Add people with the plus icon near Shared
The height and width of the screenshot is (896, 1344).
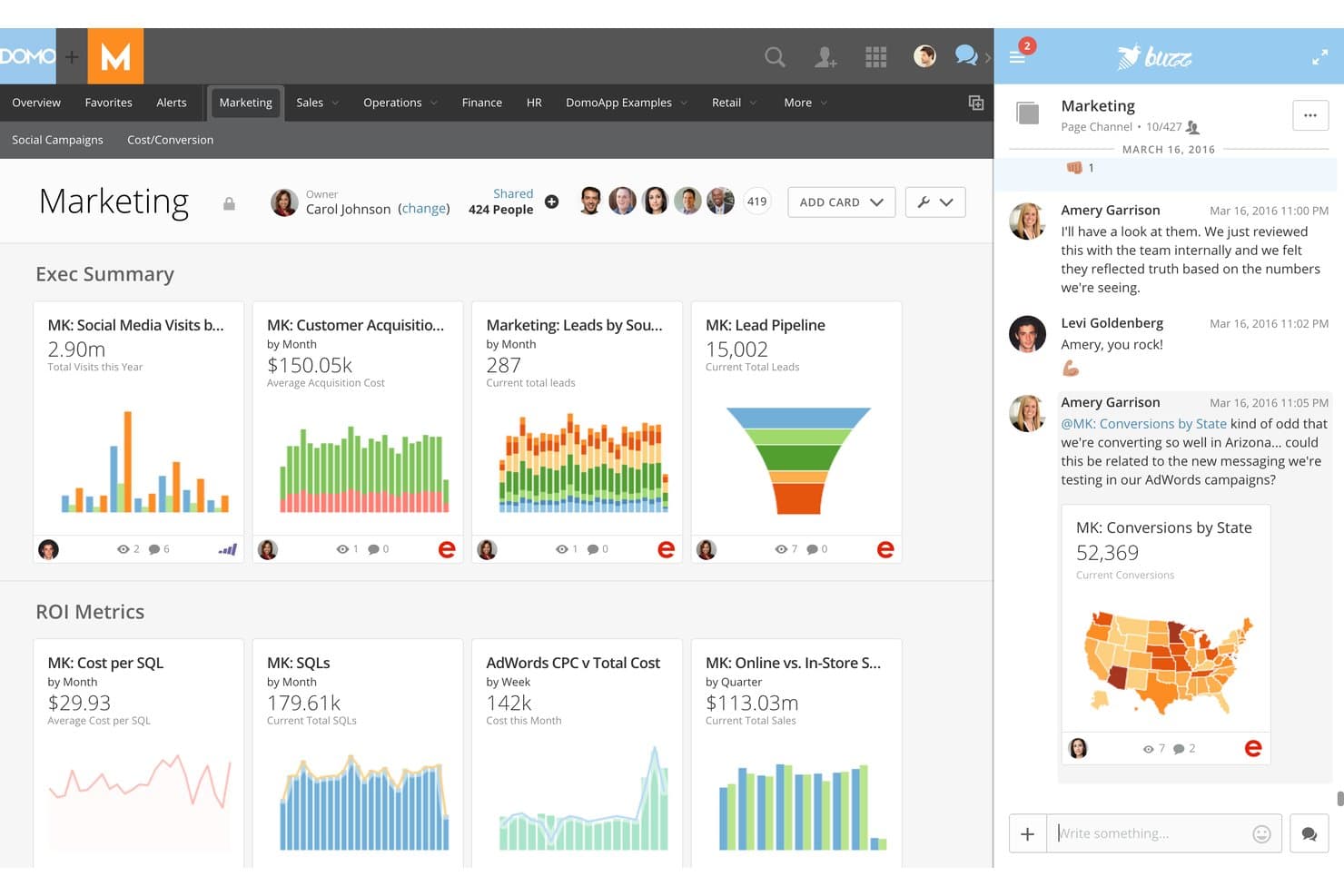coord(551,202)
